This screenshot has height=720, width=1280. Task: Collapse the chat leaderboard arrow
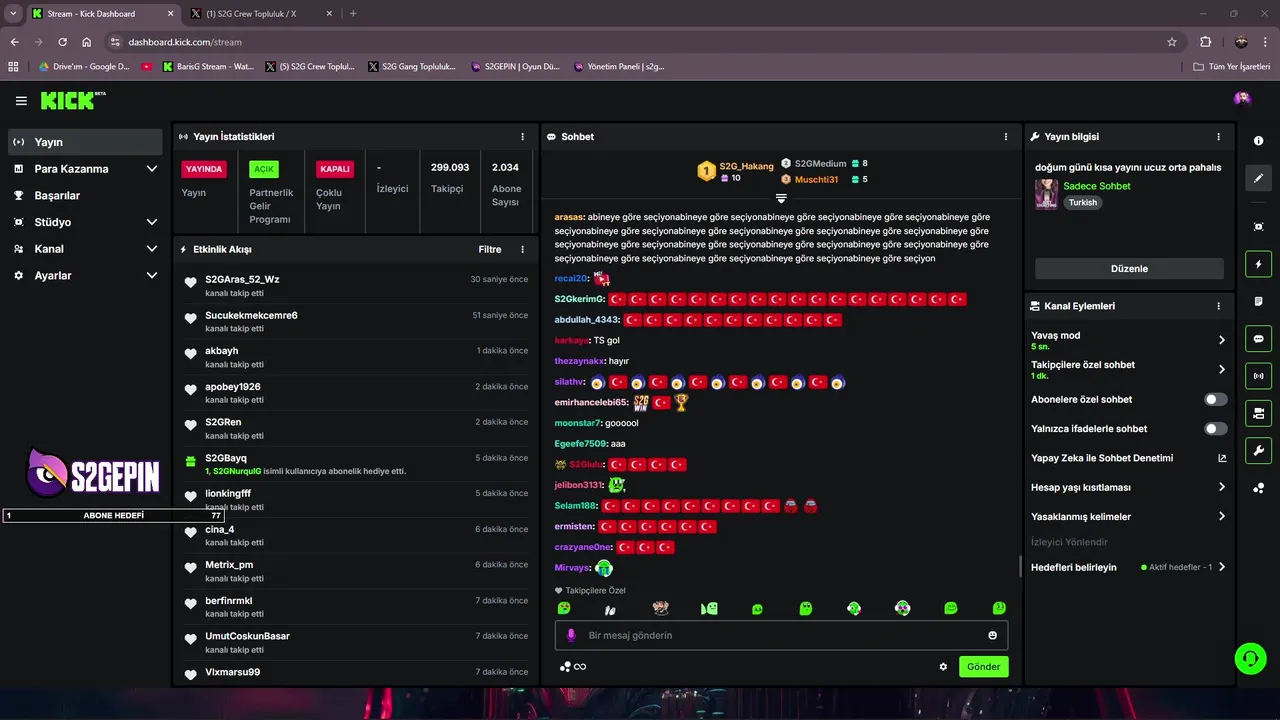[781, 198]
